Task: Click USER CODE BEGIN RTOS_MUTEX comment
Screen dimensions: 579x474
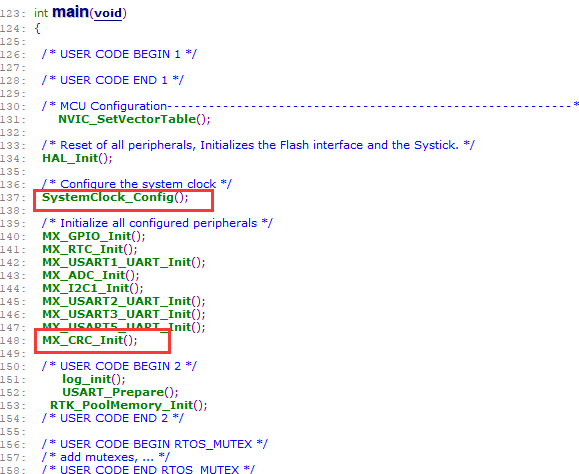Action: [155, 444]
